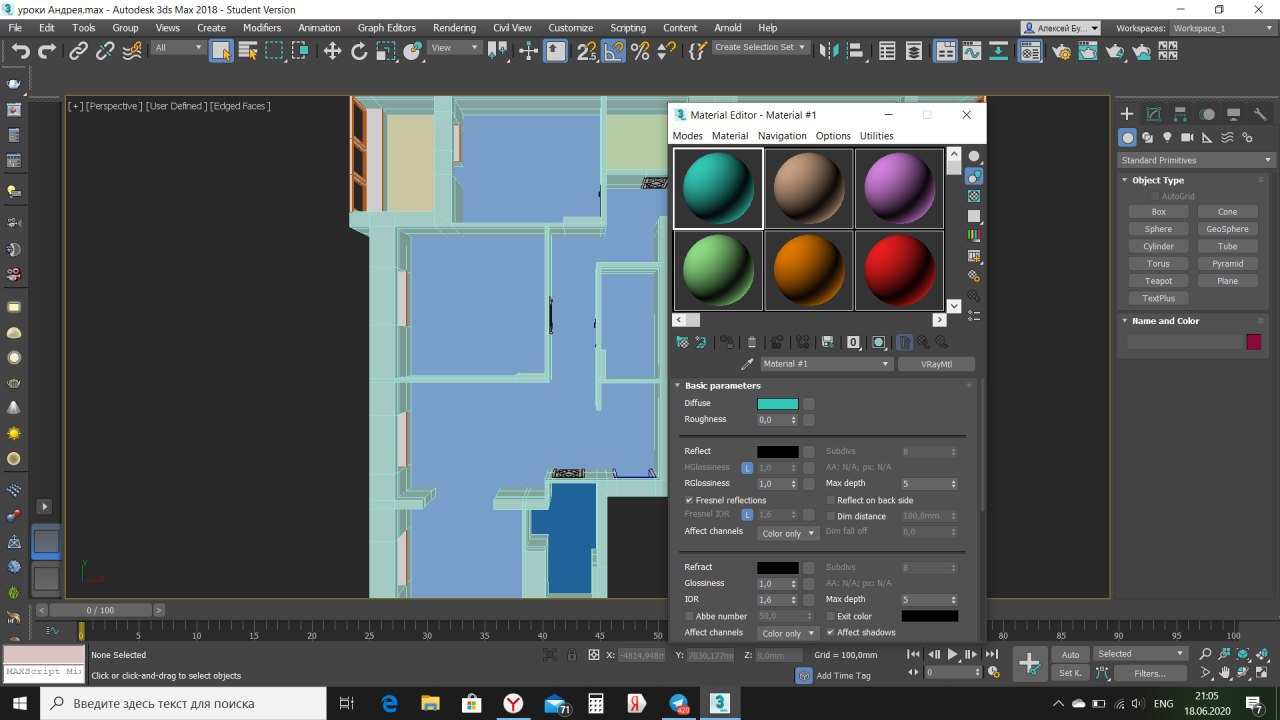Screen dimensions: 1280x720
Task: Open the Standard Primitives dropdown
Action: (x=1196, y=160)
